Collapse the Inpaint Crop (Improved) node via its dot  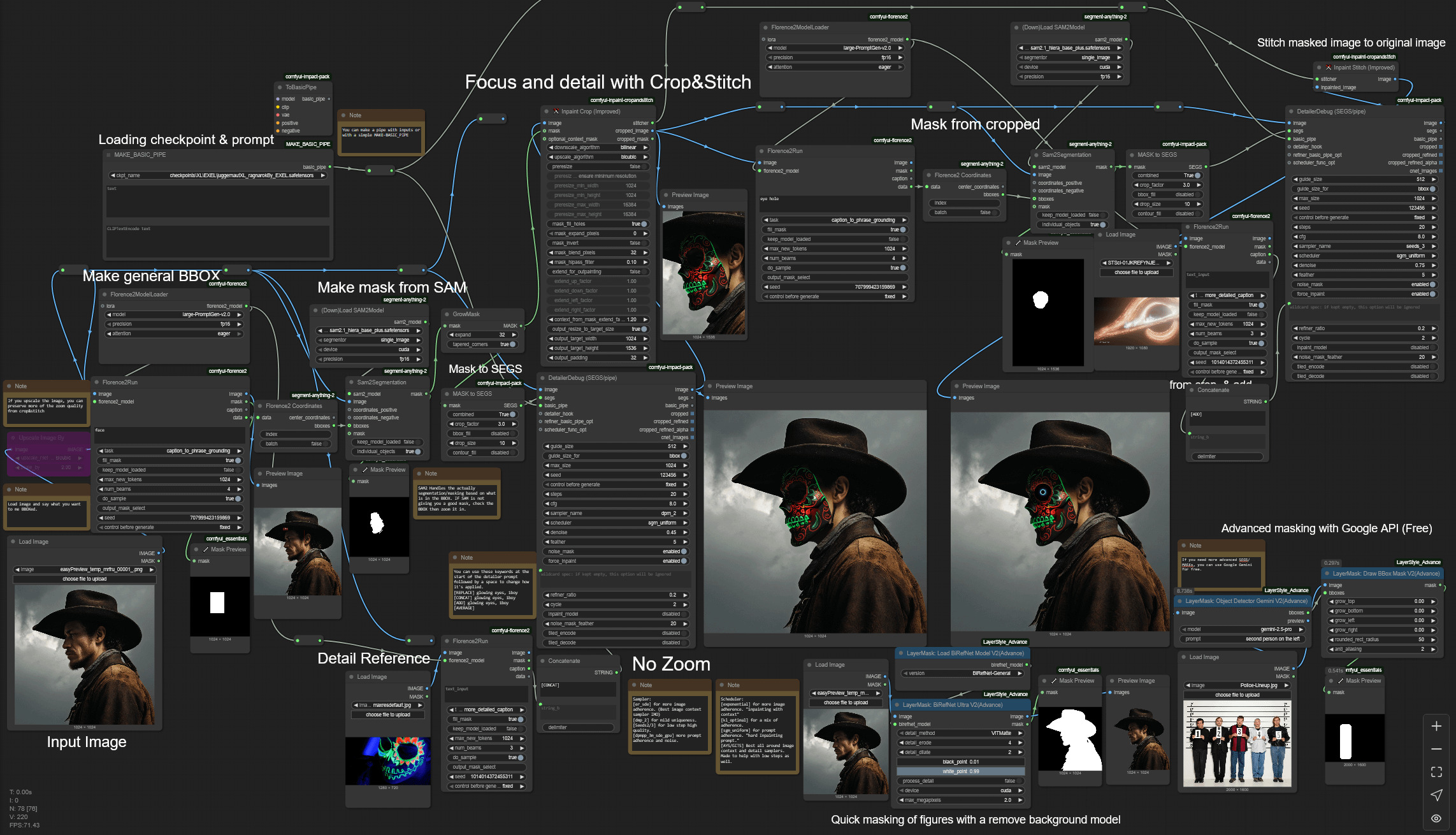[546, 112]
